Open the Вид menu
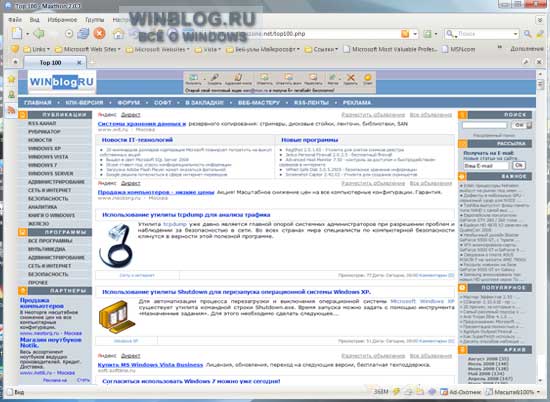Viewport: 550px width, 402px height. click(x=35, y=20)
